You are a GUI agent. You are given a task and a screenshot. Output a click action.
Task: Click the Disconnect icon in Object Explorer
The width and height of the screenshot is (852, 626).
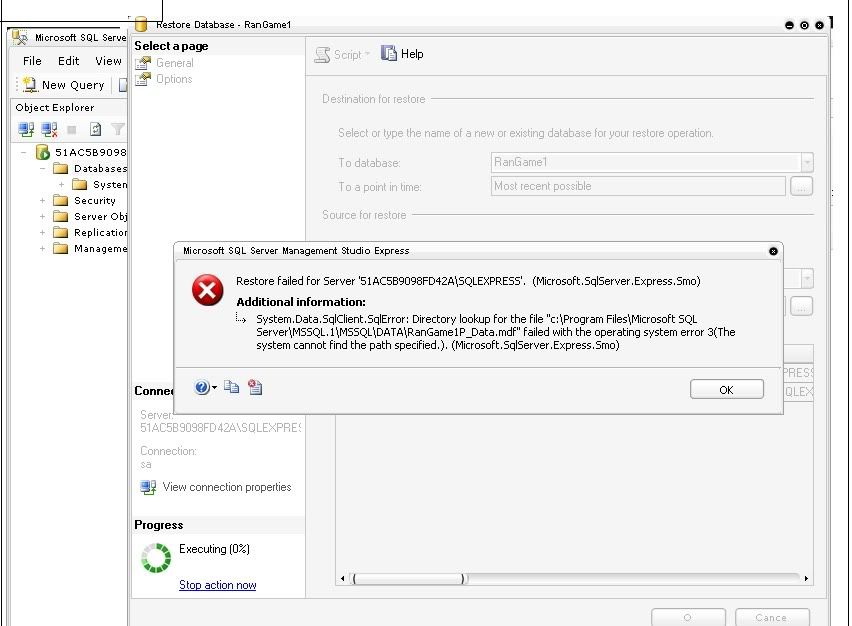coord(48,129)
